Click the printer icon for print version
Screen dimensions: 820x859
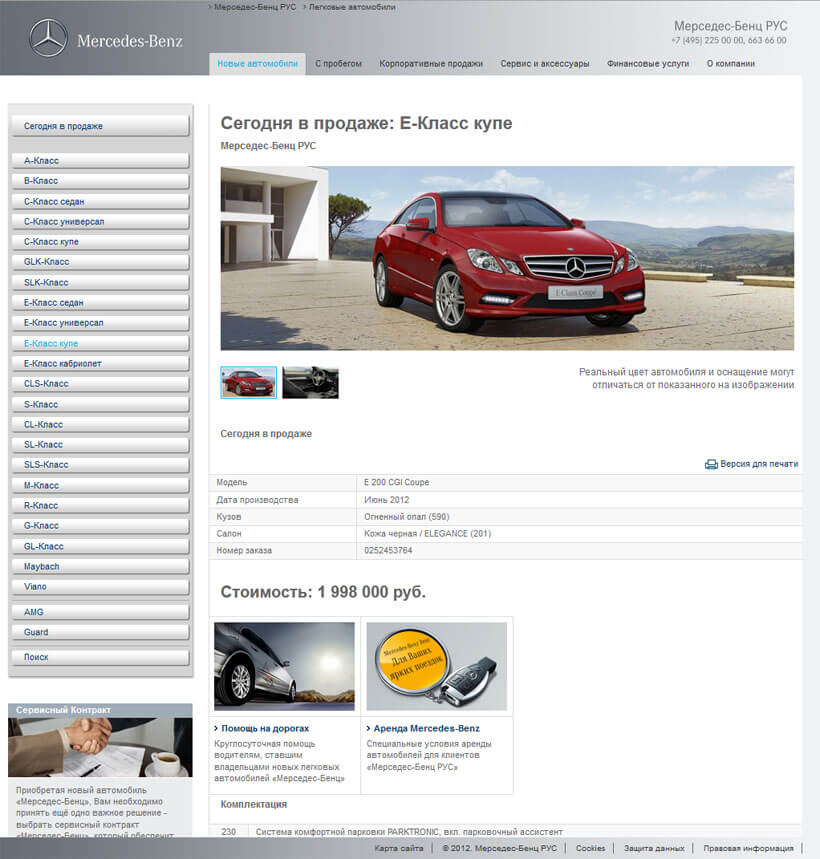click(x=711, y=465)
